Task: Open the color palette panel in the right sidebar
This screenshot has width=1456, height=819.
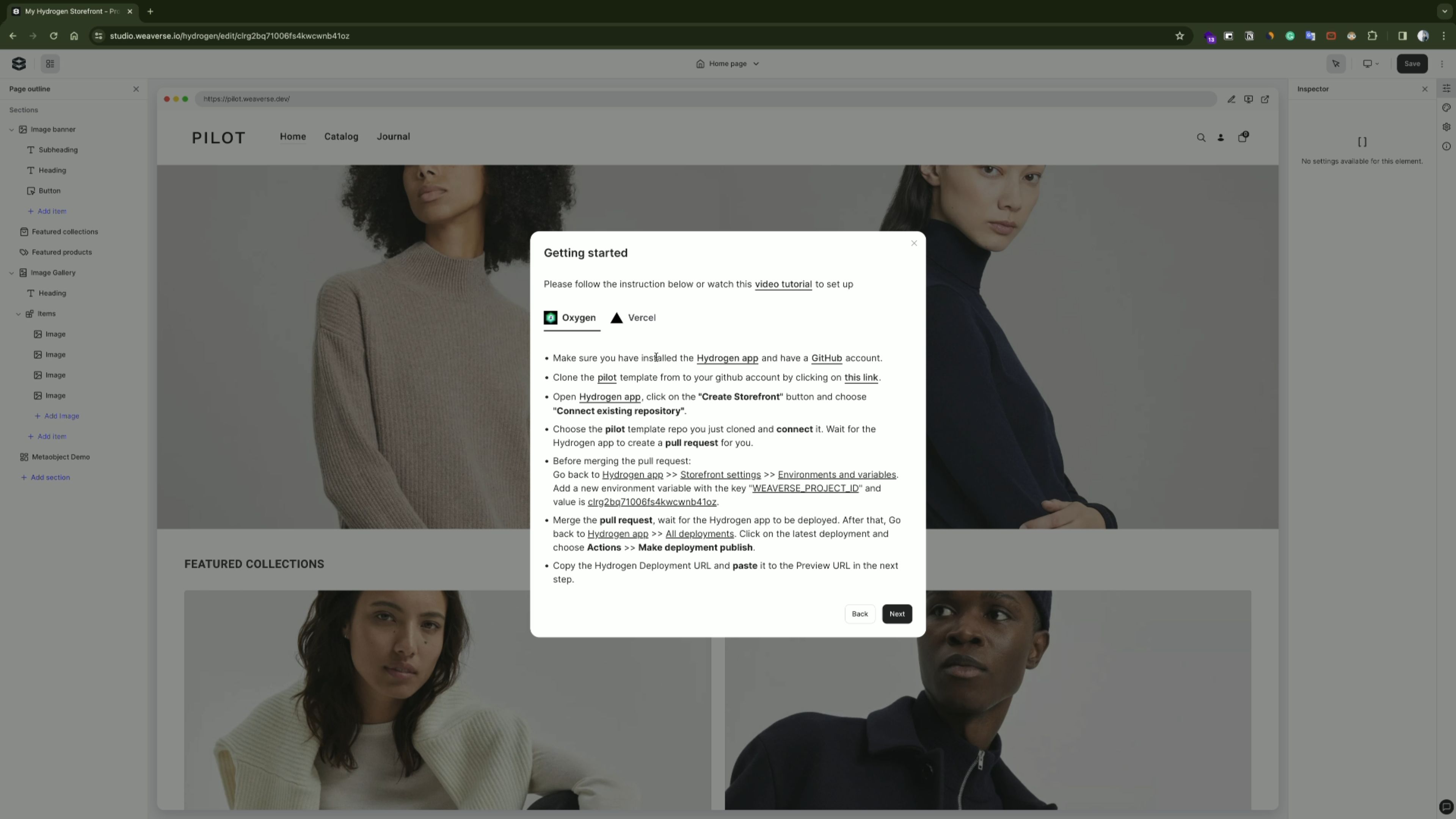Action: point(1447,107)
